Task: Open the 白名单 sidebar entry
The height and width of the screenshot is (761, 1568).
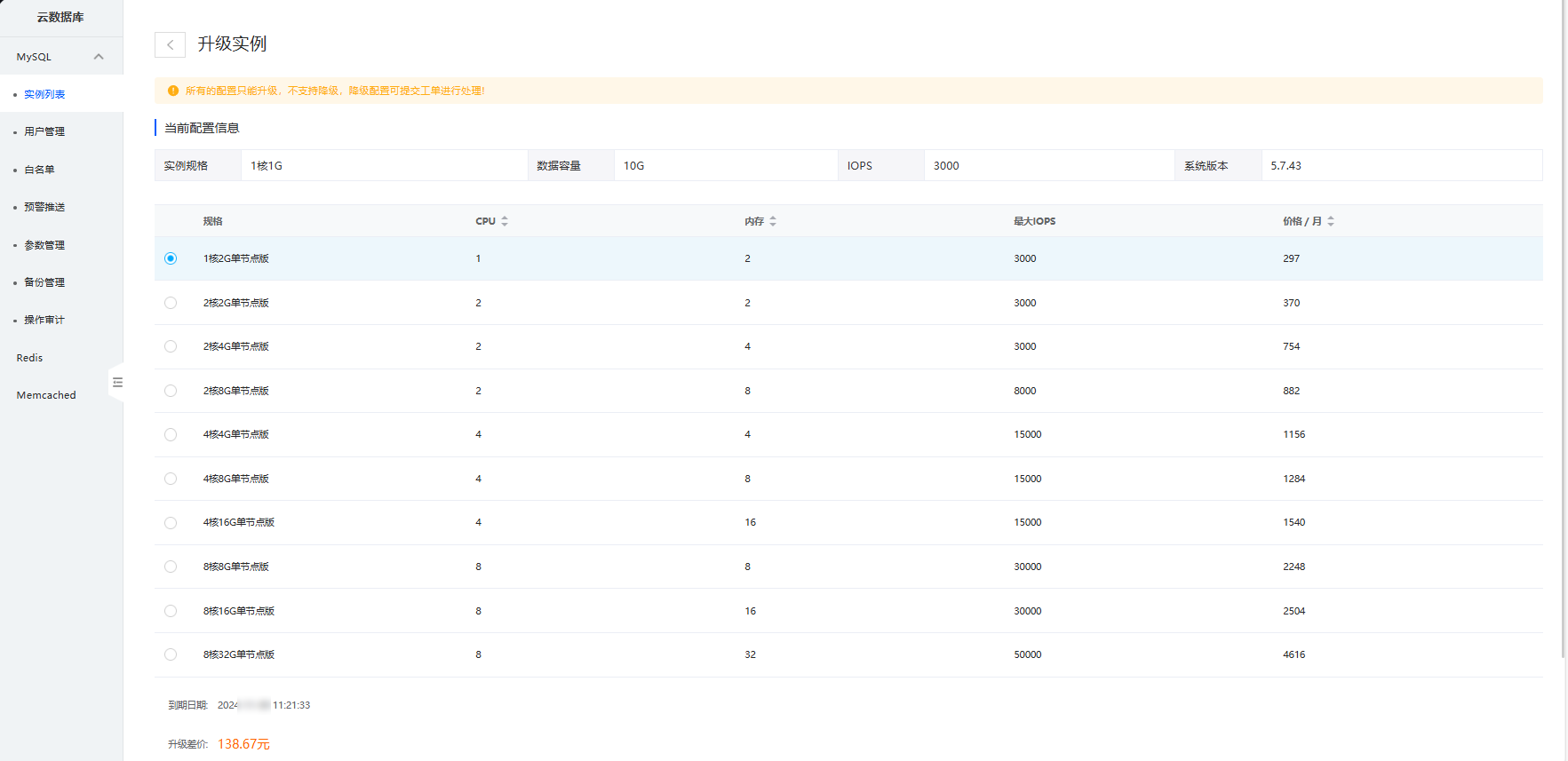Action: click(39, 170)
